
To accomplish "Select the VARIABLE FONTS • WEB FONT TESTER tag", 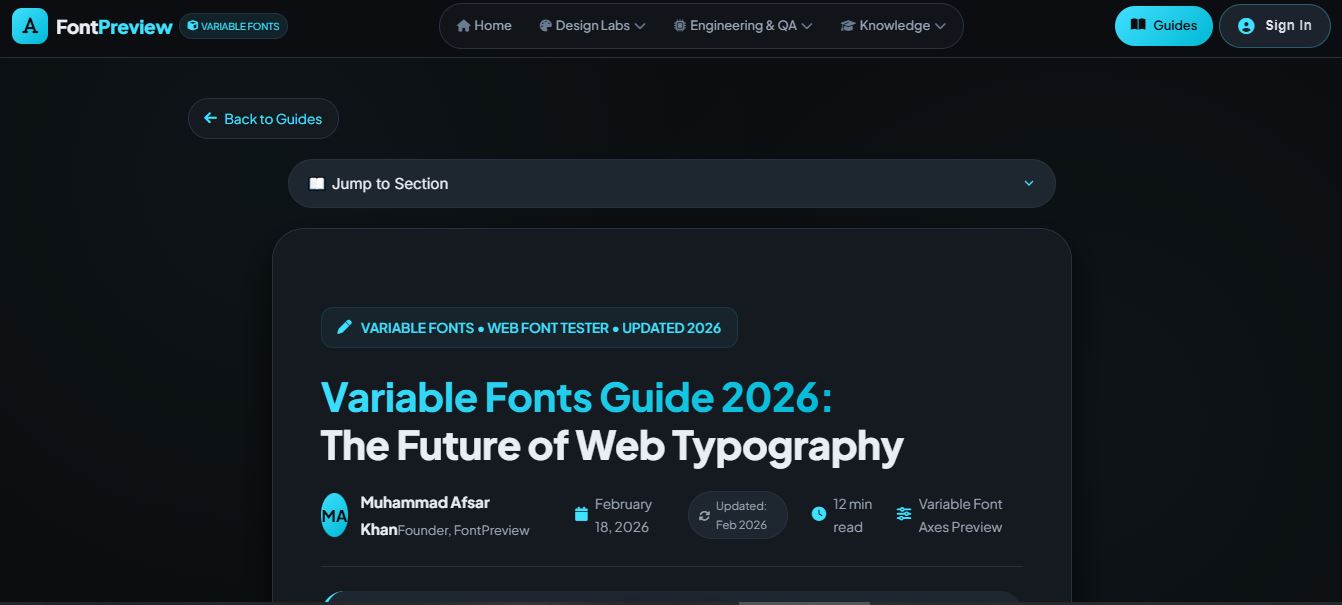I will click(529, 327).
